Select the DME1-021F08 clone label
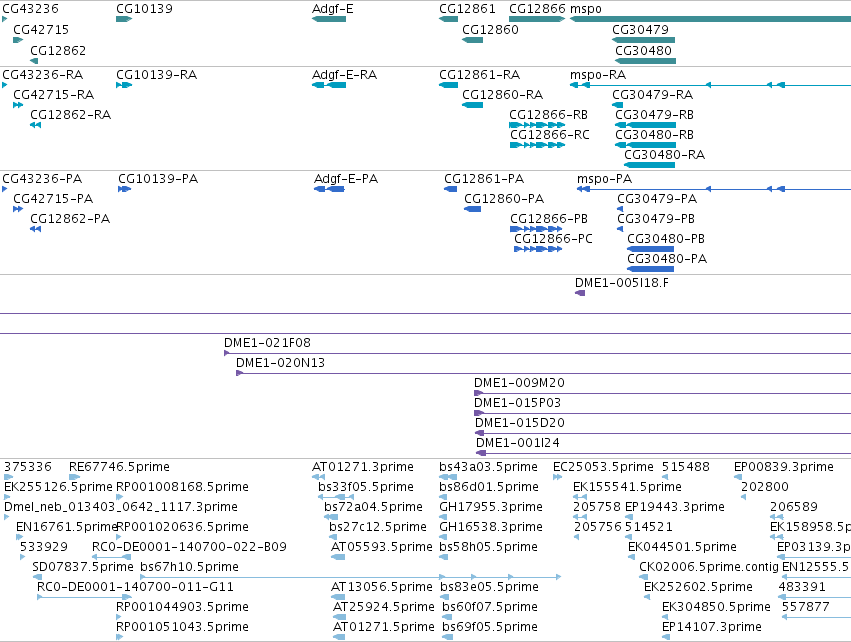 [268, 342]
